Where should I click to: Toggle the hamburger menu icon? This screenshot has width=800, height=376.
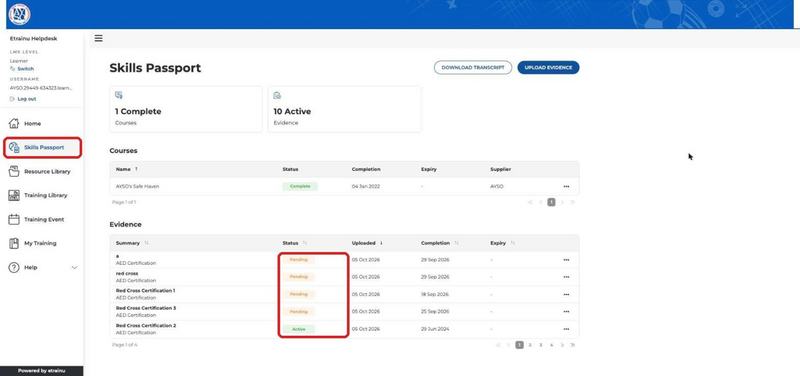pos(98,38)
